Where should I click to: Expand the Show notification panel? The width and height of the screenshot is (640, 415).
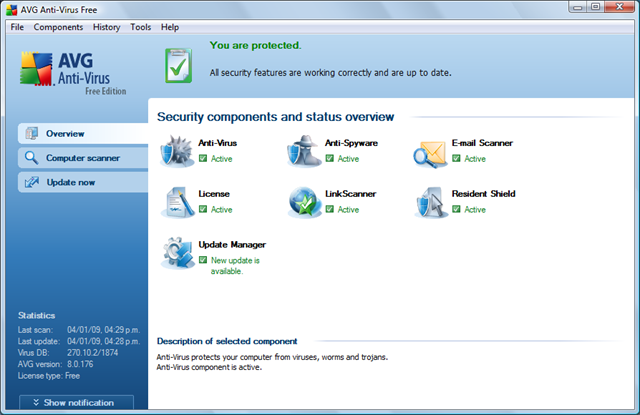(76, 402)
